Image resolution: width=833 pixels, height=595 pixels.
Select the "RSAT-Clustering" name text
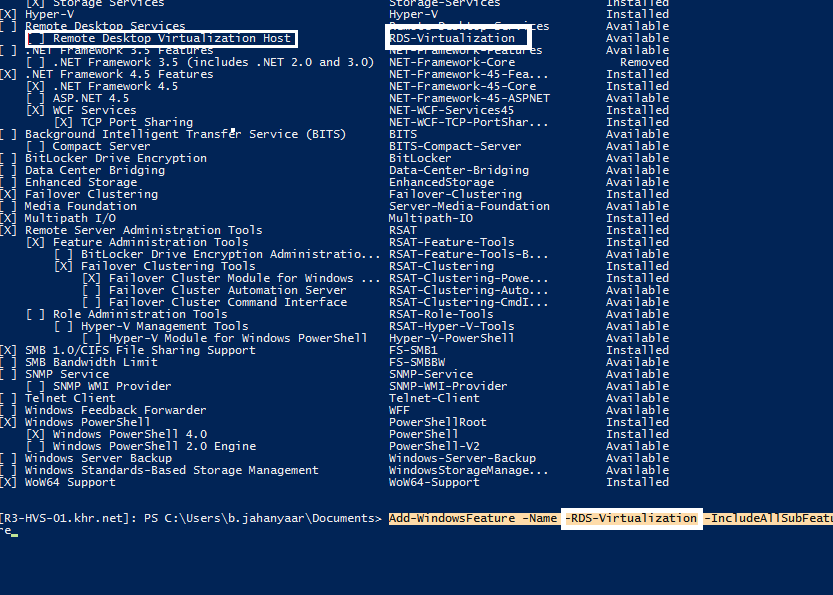tap(441, 266)
